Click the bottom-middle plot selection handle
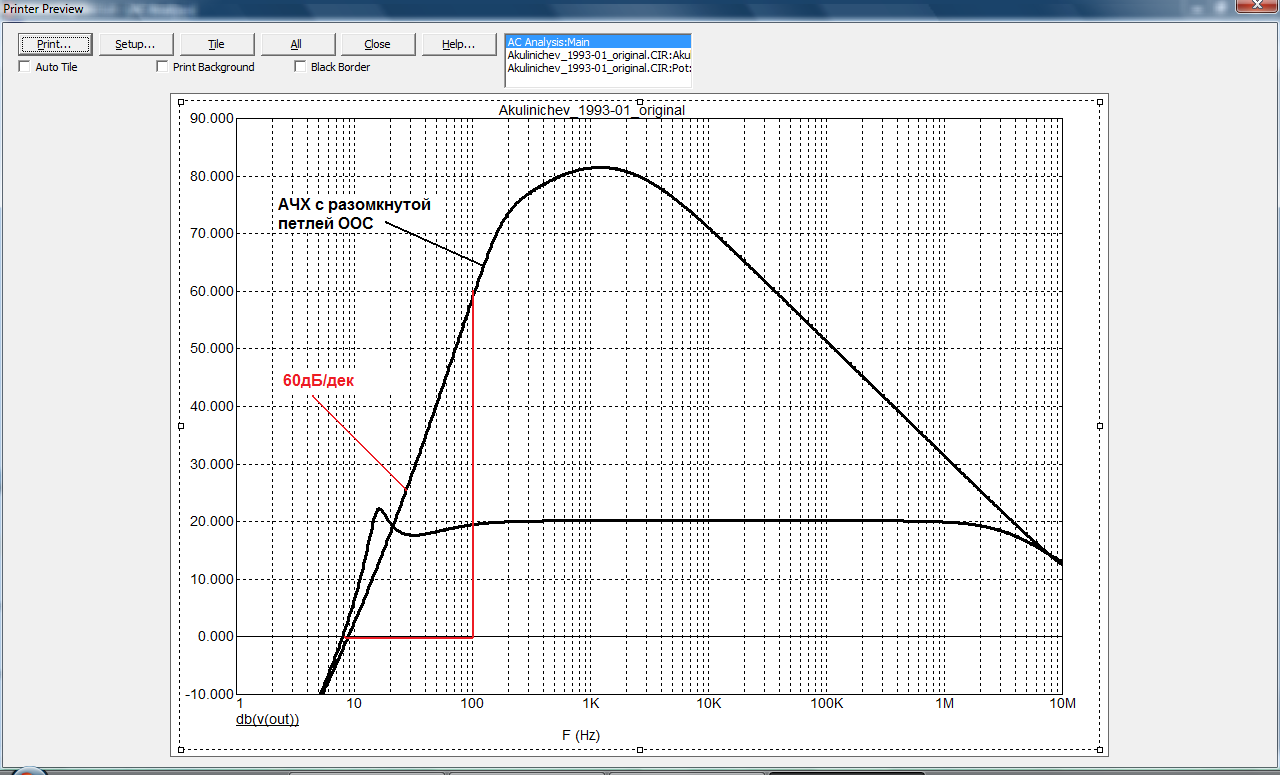This screenshot has height=775, width=1280. point(640,750)
